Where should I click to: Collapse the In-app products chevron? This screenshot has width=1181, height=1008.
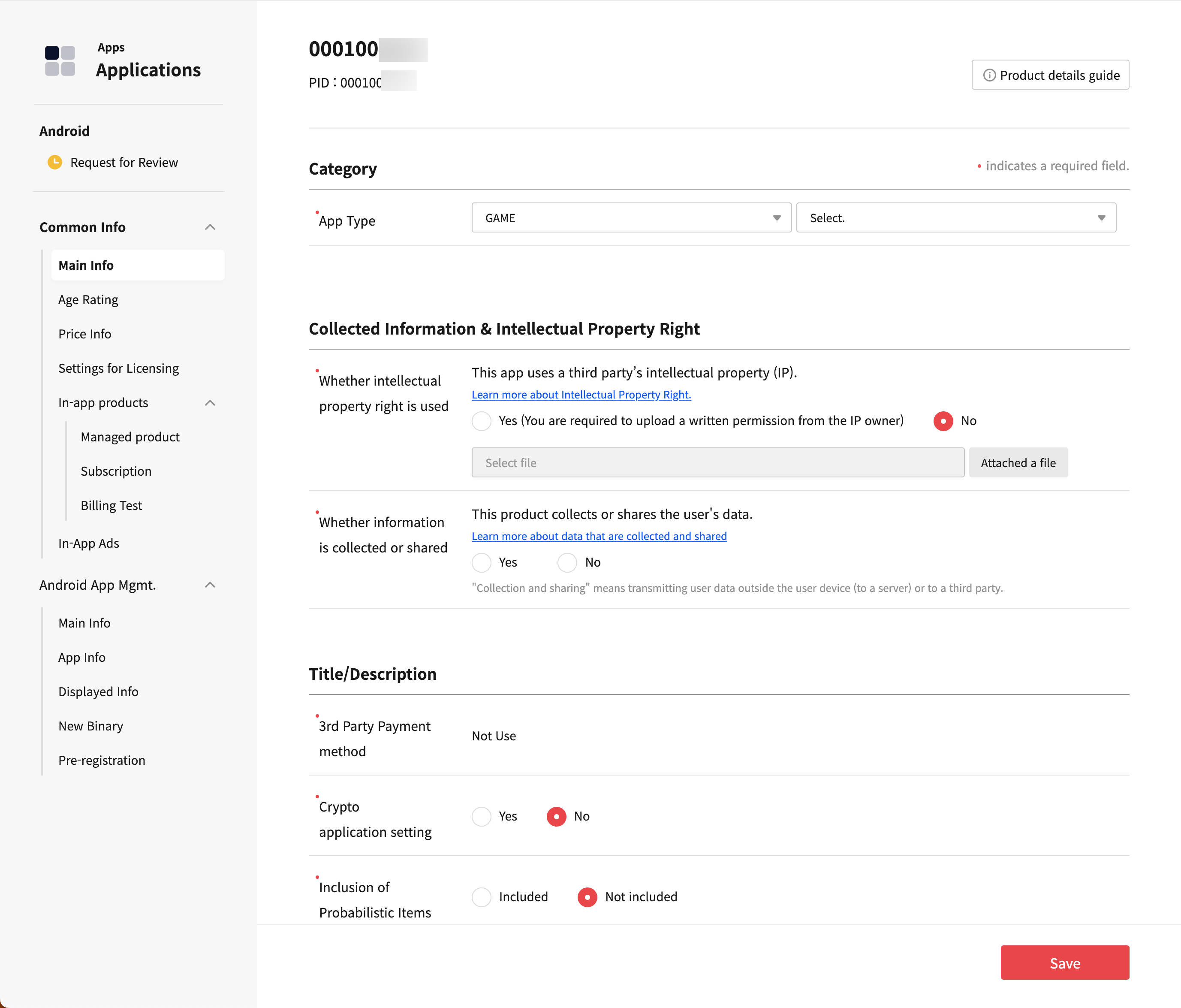210,403
